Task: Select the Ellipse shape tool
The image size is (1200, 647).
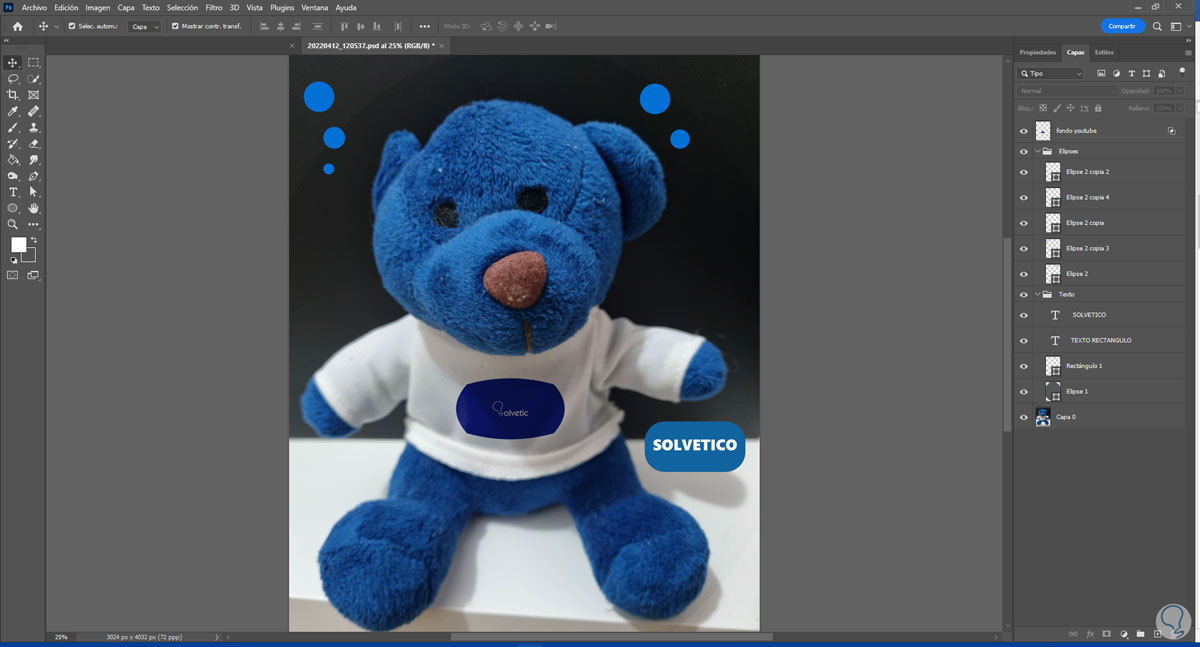Action: (13, 208)
